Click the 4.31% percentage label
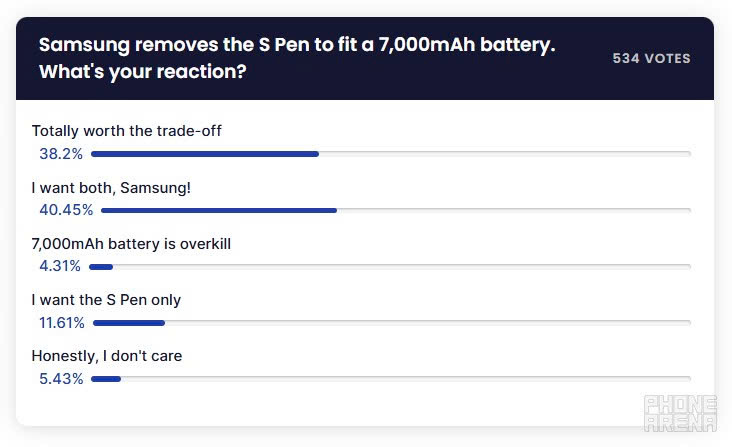The image size is (732, 447). (60, 266)
